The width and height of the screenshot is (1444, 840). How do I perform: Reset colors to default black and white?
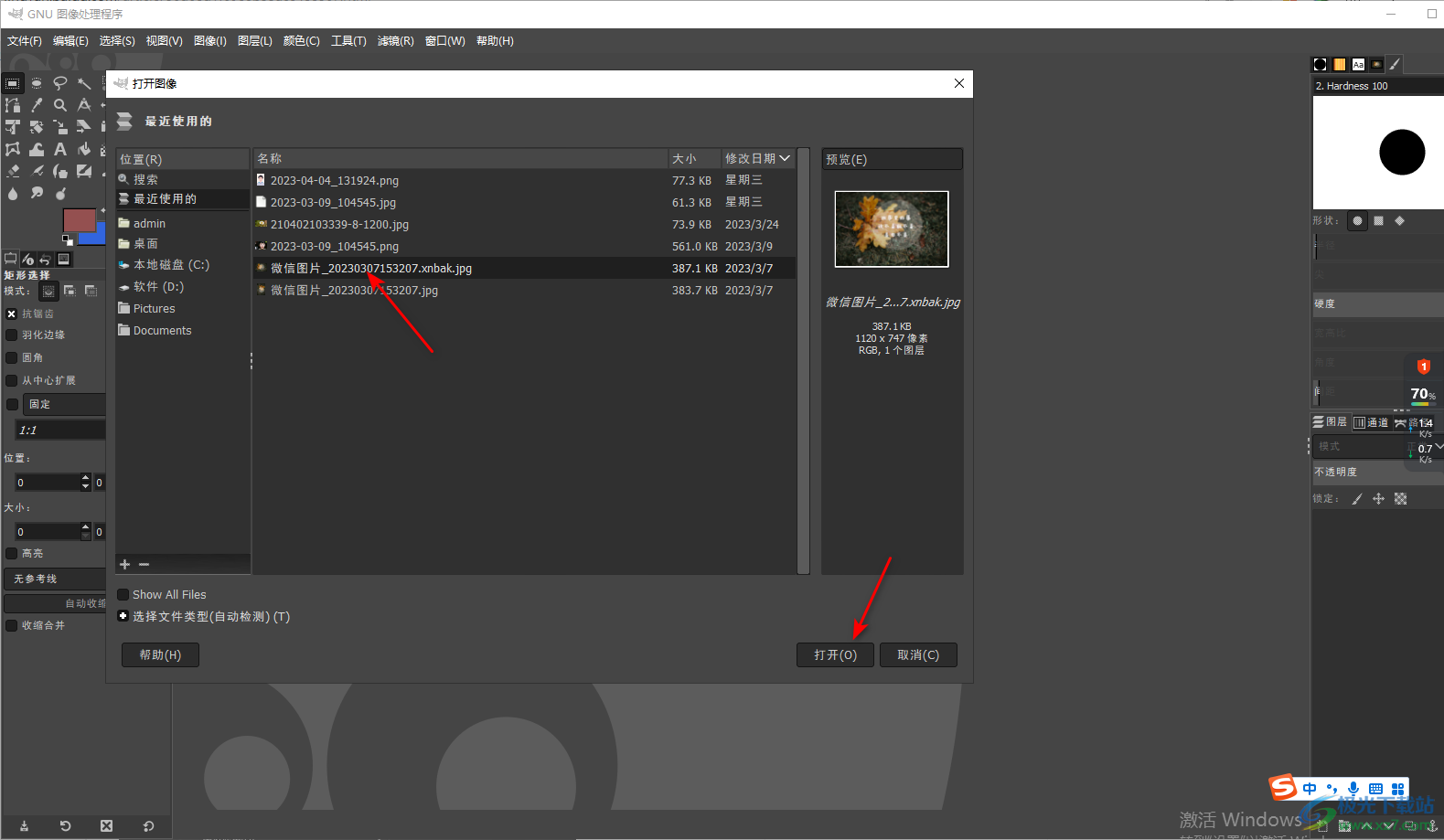click(x=67, y=240)
